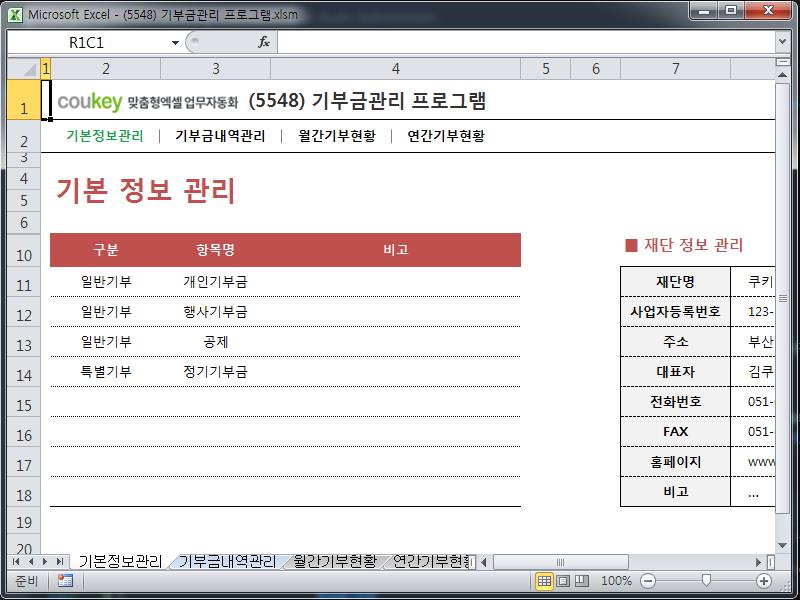Click the coukey logo
Screen dimensions: 800x600
tap(90, 102)
